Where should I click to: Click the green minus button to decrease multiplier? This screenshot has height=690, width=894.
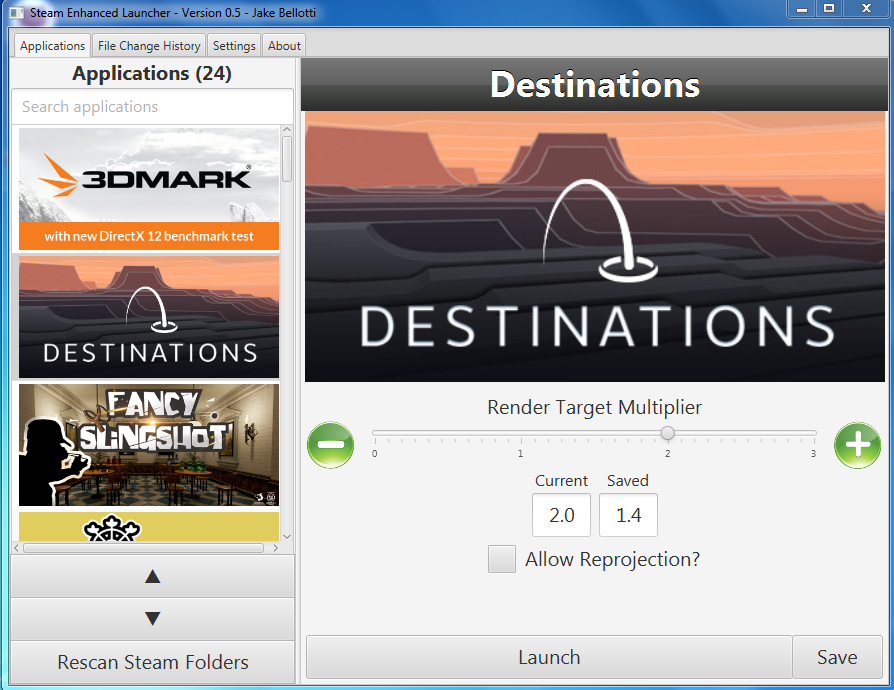coord(331,445)
